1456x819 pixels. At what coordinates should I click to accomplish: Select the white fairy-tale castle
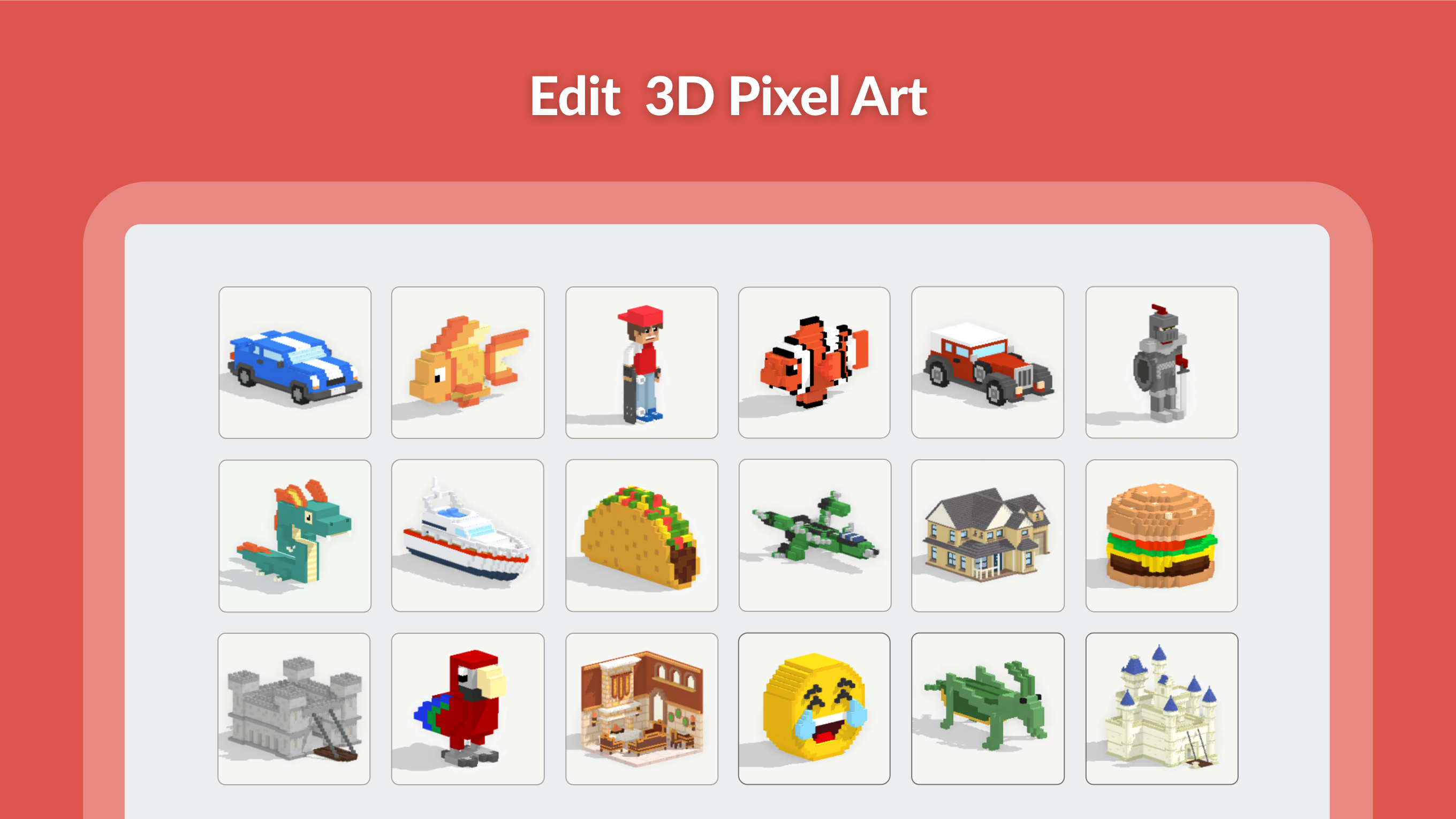pyautogui.click(x=1162, y=709)
